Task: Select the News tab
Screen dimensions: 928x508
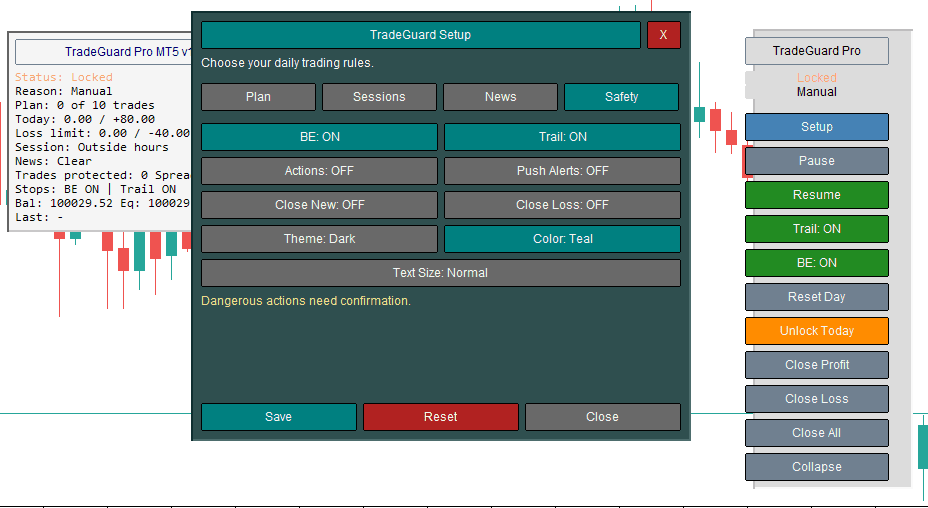Action: point(500,97)
